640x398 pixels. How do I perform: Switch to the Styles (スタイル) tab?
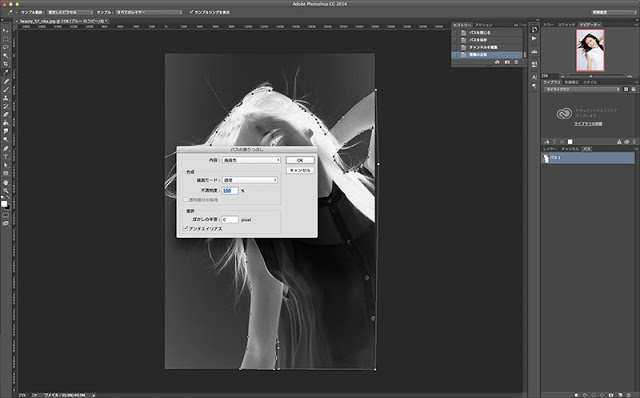pos(590,82)
